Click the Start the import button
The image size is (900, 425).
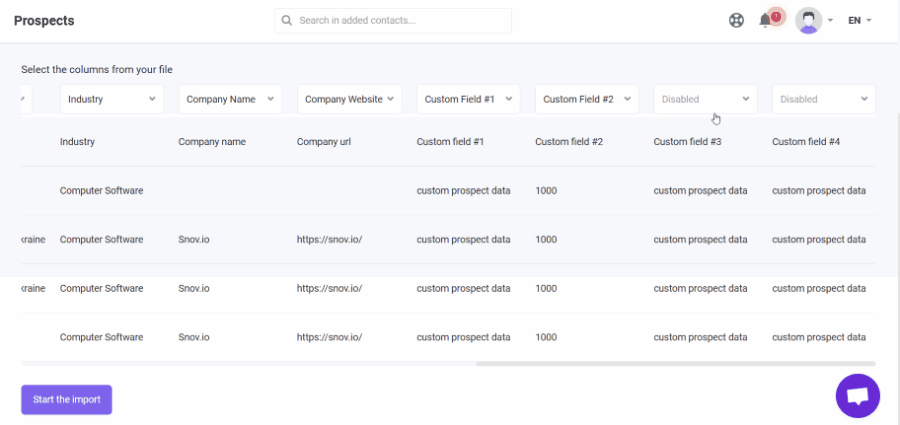[67, 400]
